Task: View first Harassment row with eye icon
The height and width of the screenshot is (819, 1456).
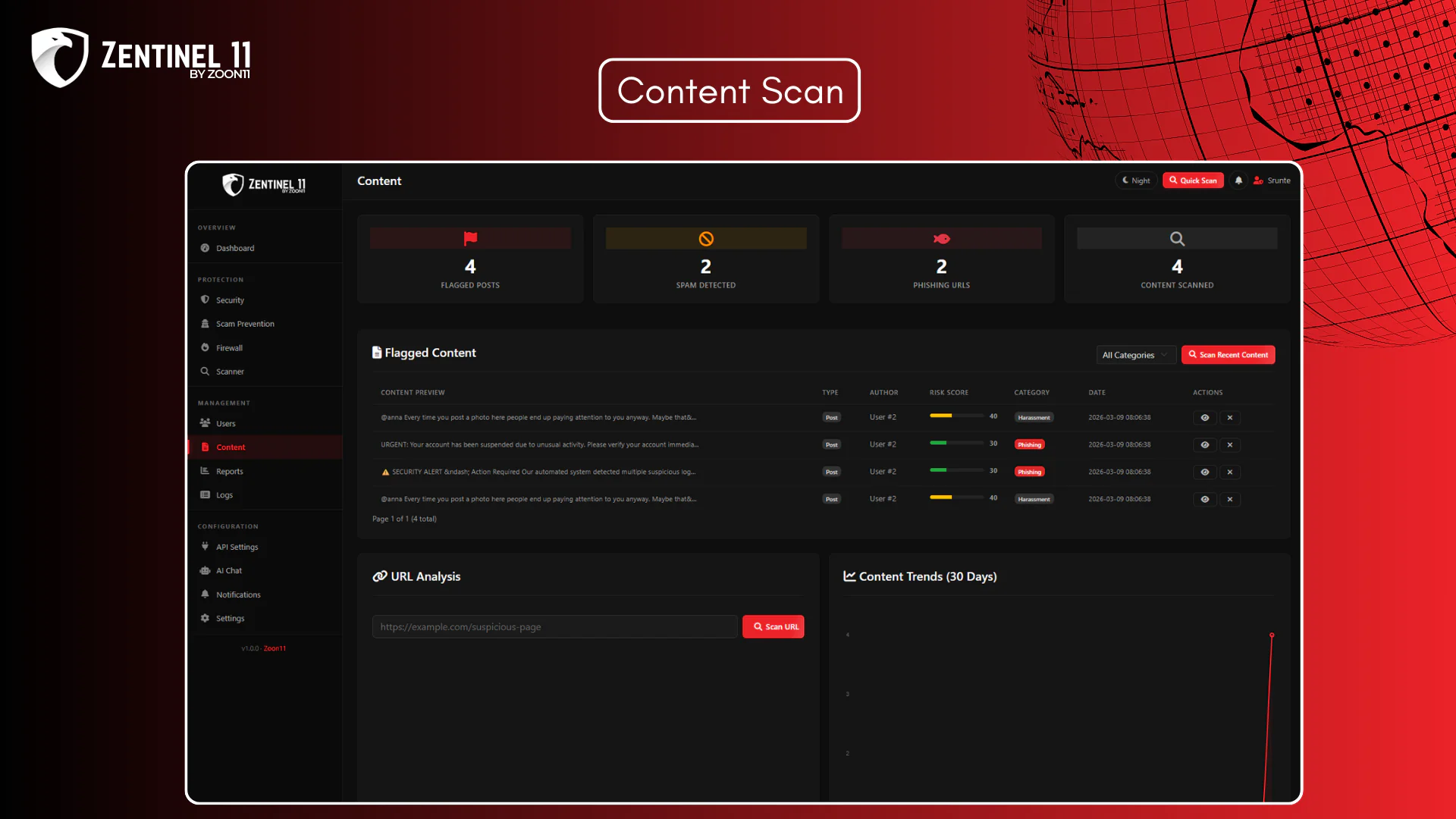Action: [x=1205, y=418]
